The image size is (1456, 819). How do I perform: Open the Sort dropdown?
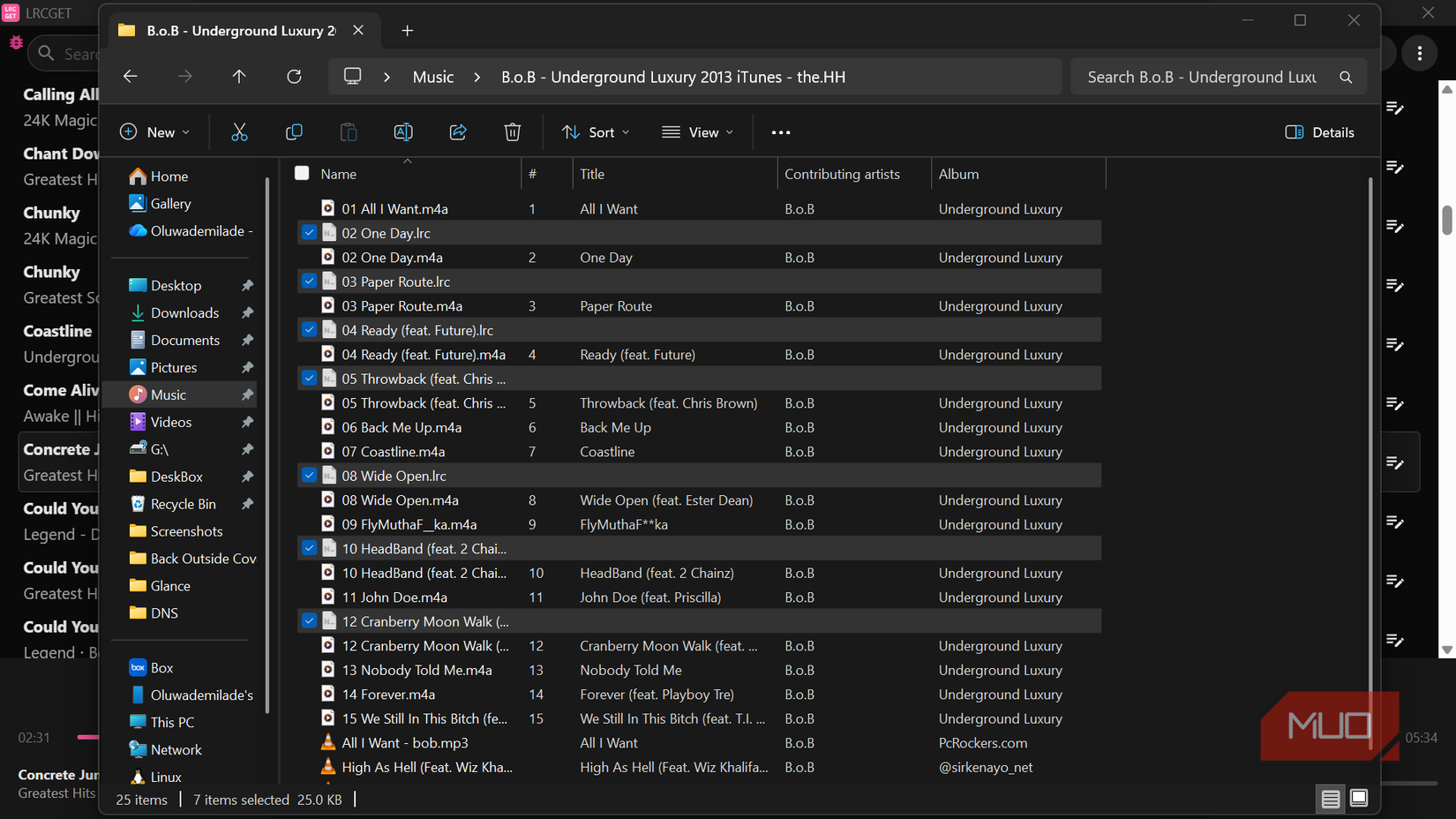pyautogui.click(x=596, y=132)
